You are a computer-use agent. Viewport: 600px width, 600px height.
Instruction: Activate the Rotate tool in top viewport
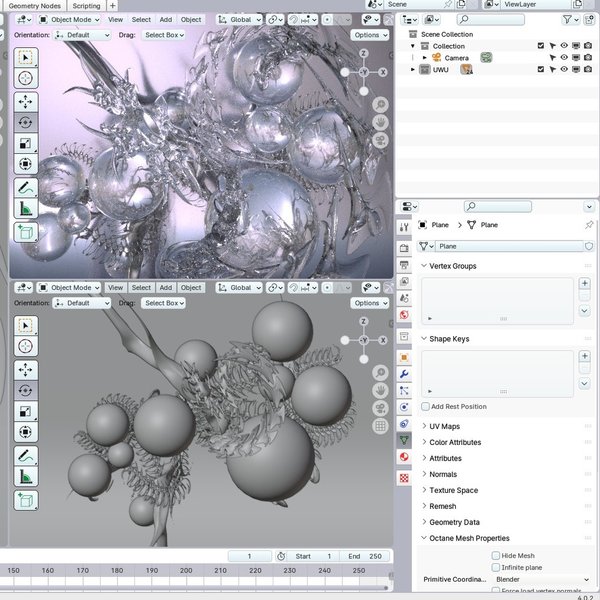pyautogui.click(x=25, y=122)
